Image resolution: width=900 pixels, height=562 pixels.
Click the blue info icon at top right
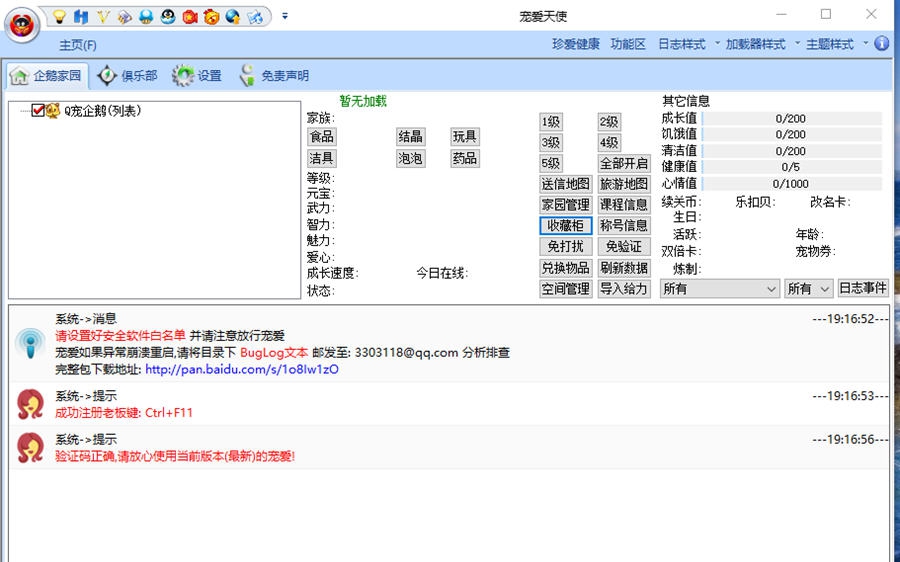881,44
